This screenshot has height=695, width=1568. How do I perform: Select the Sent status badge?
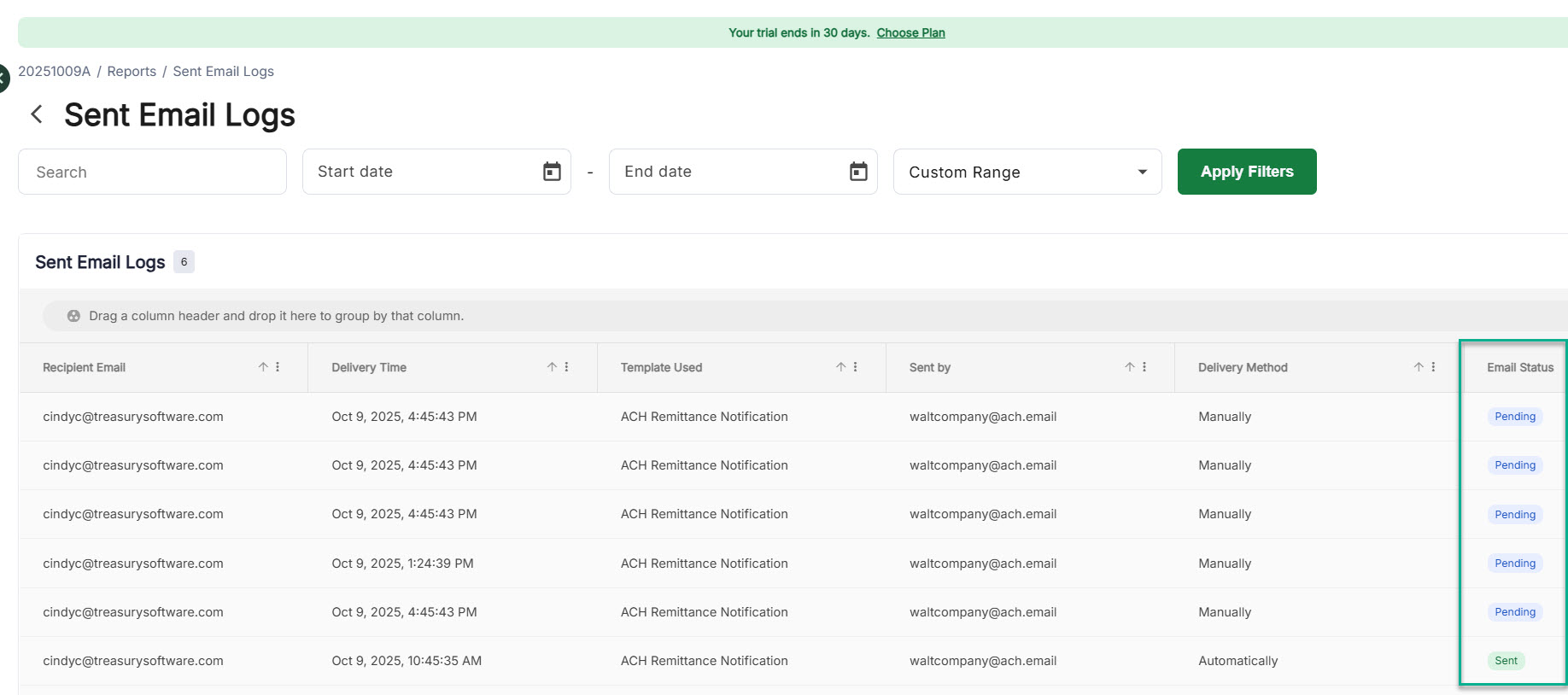[x=1506, y=661]
